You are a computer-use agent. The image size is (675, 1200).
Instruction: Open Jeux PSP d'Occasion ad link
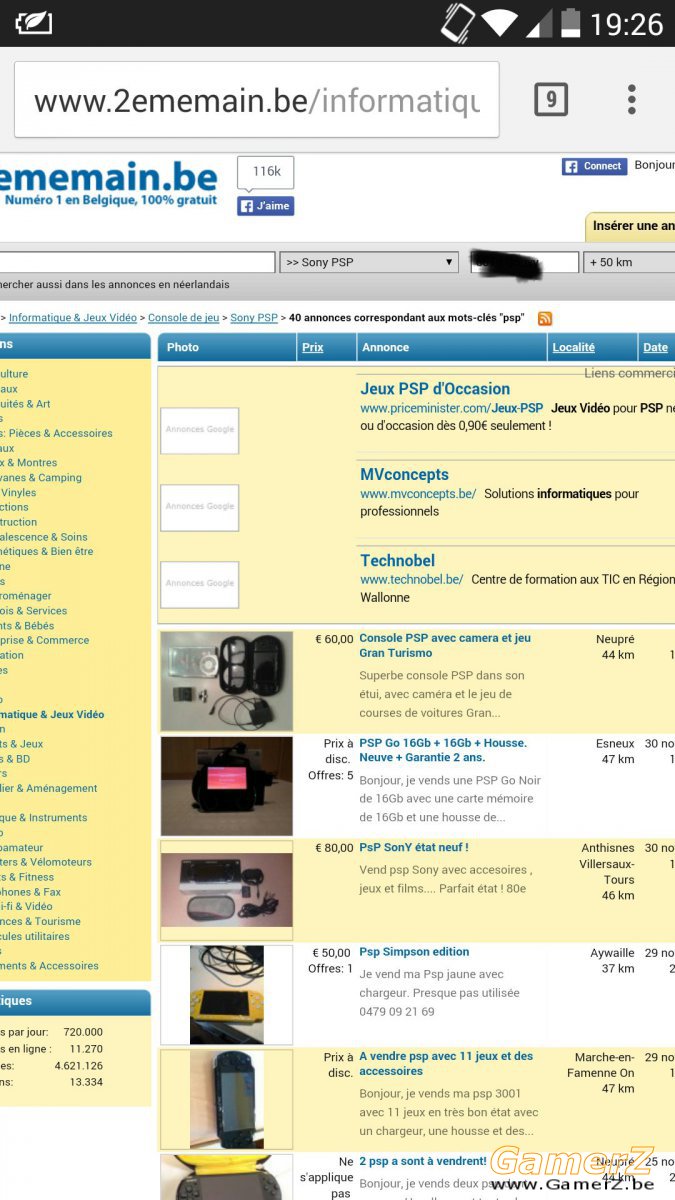tap(435, 389)
